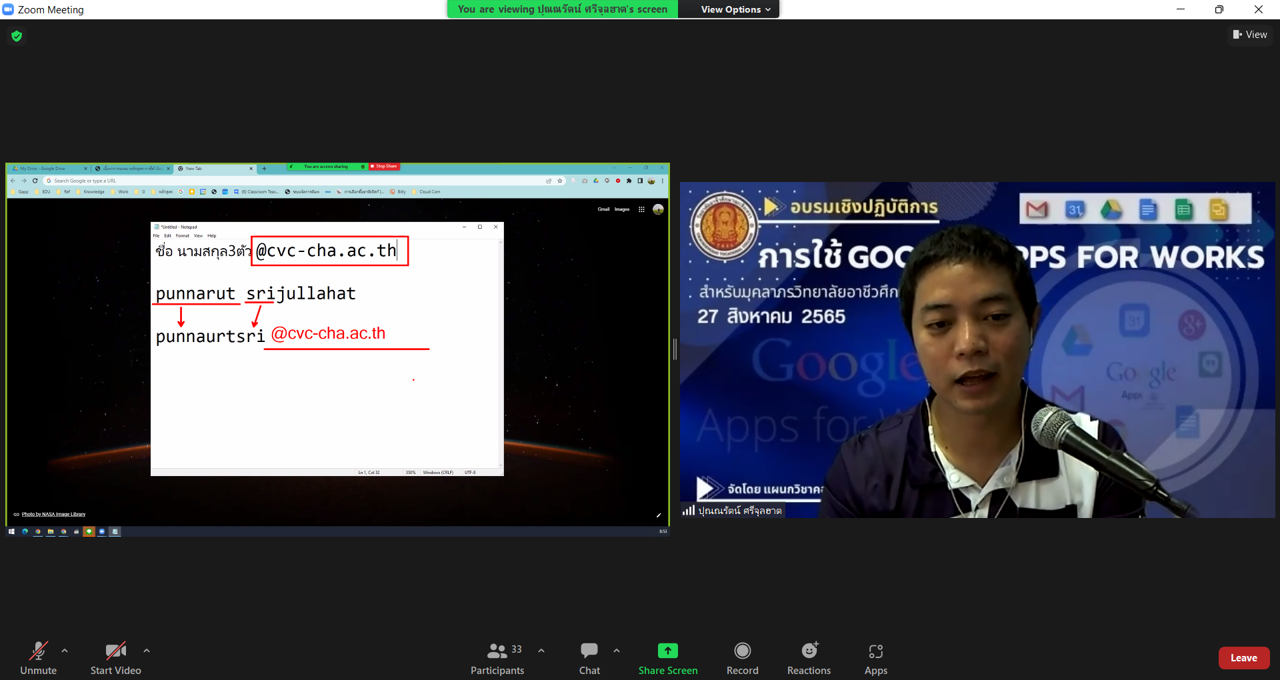Viewport: 1280px width, 680px height.
Task: Reload the page in shared Chrome
Action: point(35,181)
